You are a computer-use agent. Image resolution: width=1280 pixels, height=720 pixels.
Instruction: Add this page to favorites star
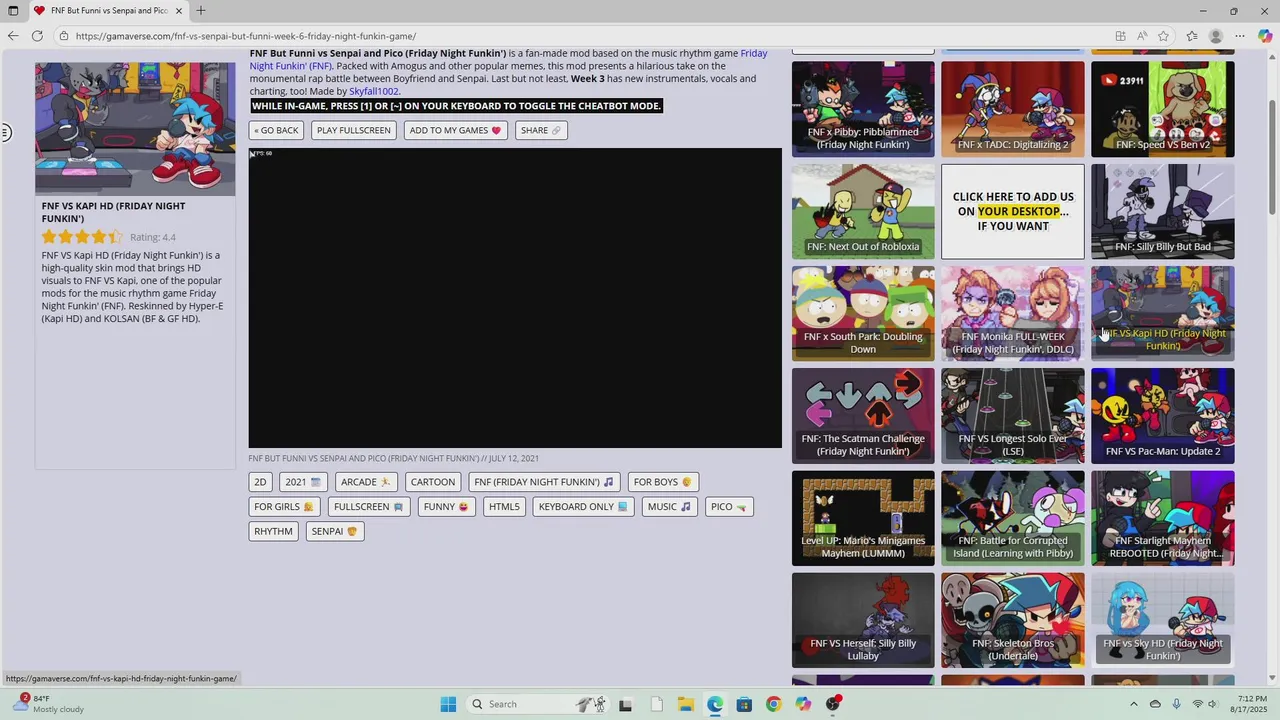[1164, 36]
